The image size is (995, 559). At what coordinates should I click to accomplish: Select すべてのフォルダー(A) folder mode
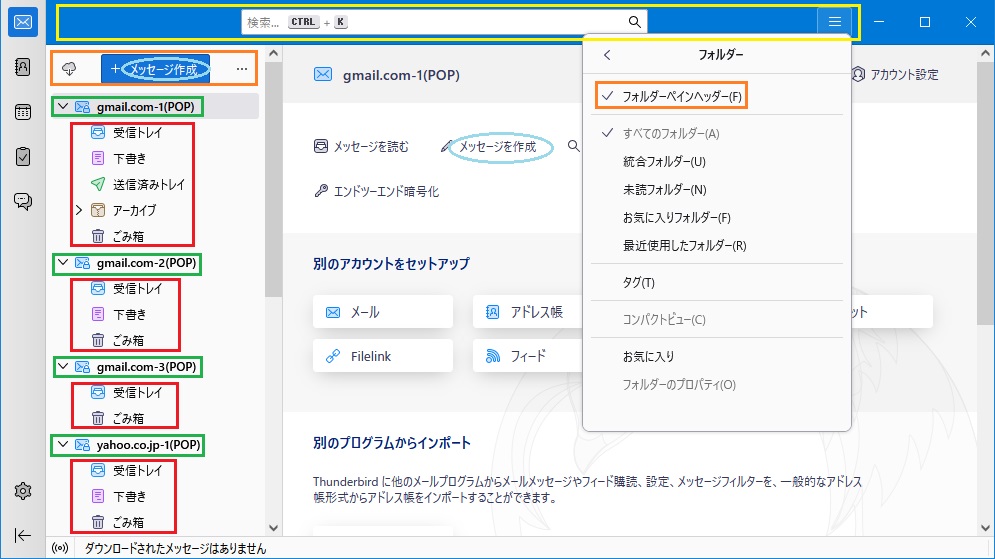point(670,134)
